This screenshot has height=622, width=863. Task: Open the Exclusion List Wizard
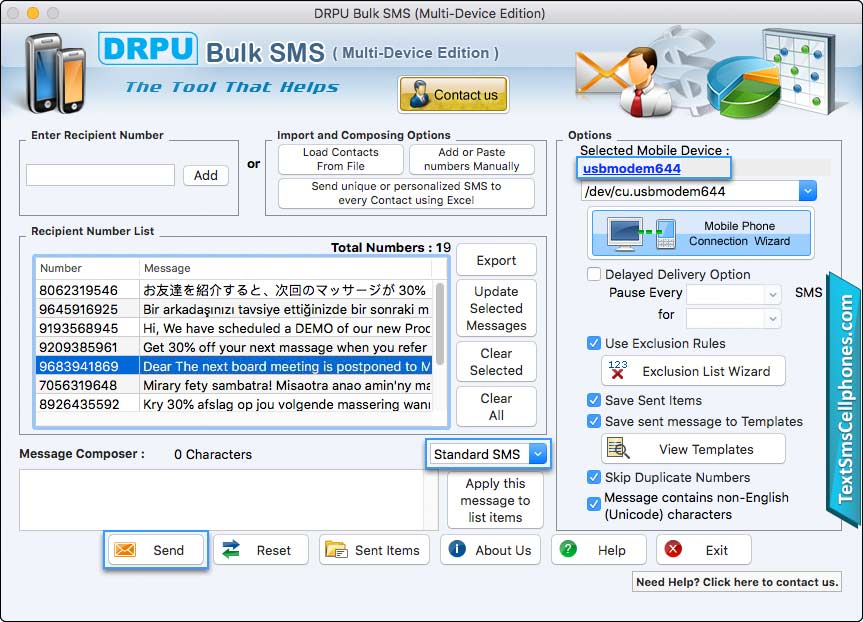coord(693,370)
